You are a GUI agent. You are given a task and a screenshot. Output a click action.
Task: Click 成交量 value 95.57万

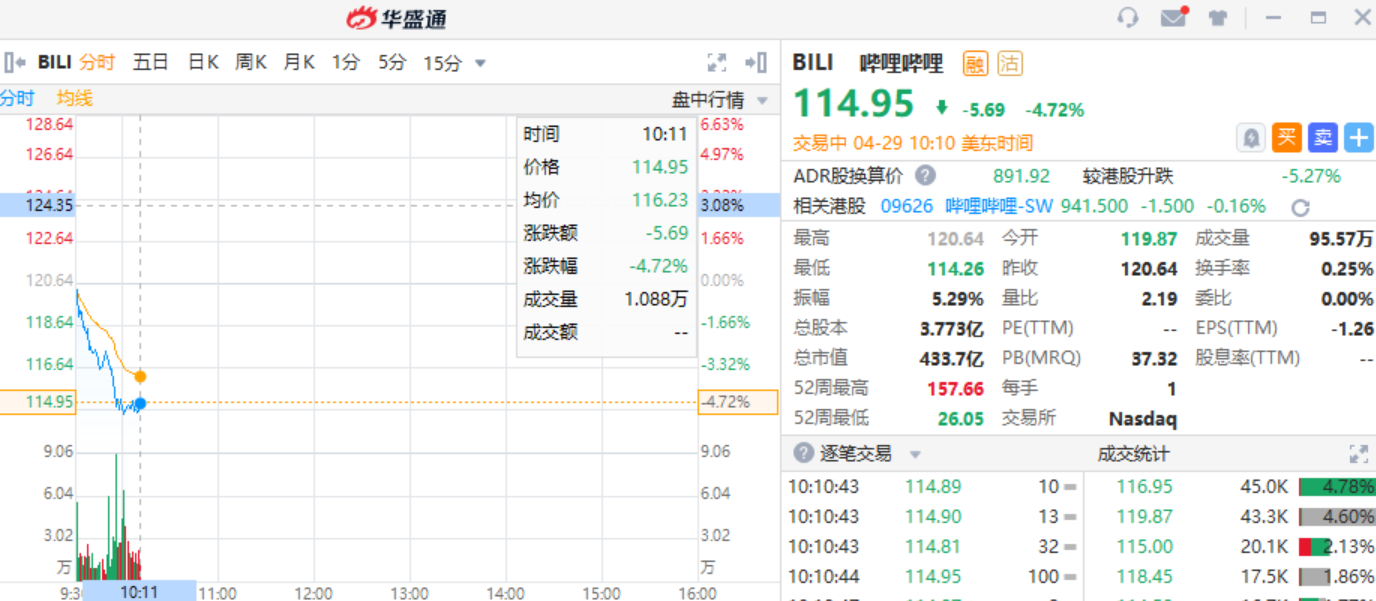click(1341, 239)
